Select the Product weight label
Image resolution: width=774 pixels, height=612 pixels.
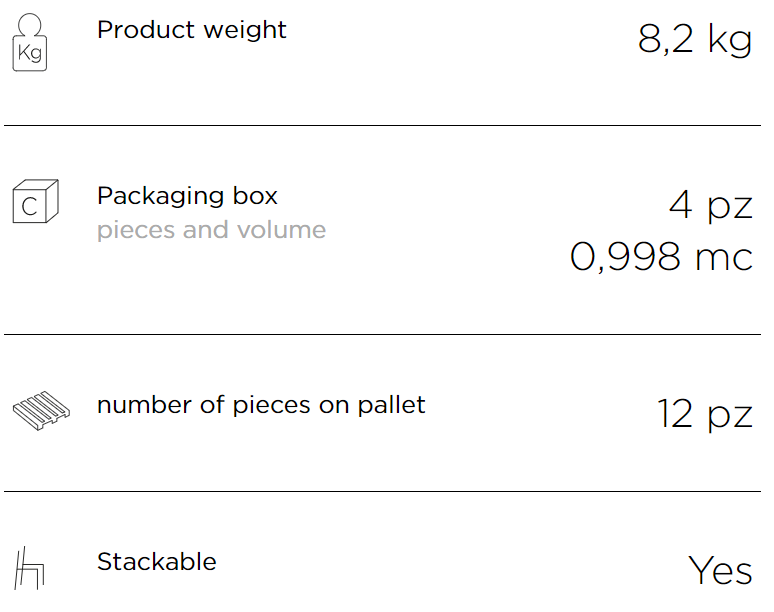tap(192, 30)
